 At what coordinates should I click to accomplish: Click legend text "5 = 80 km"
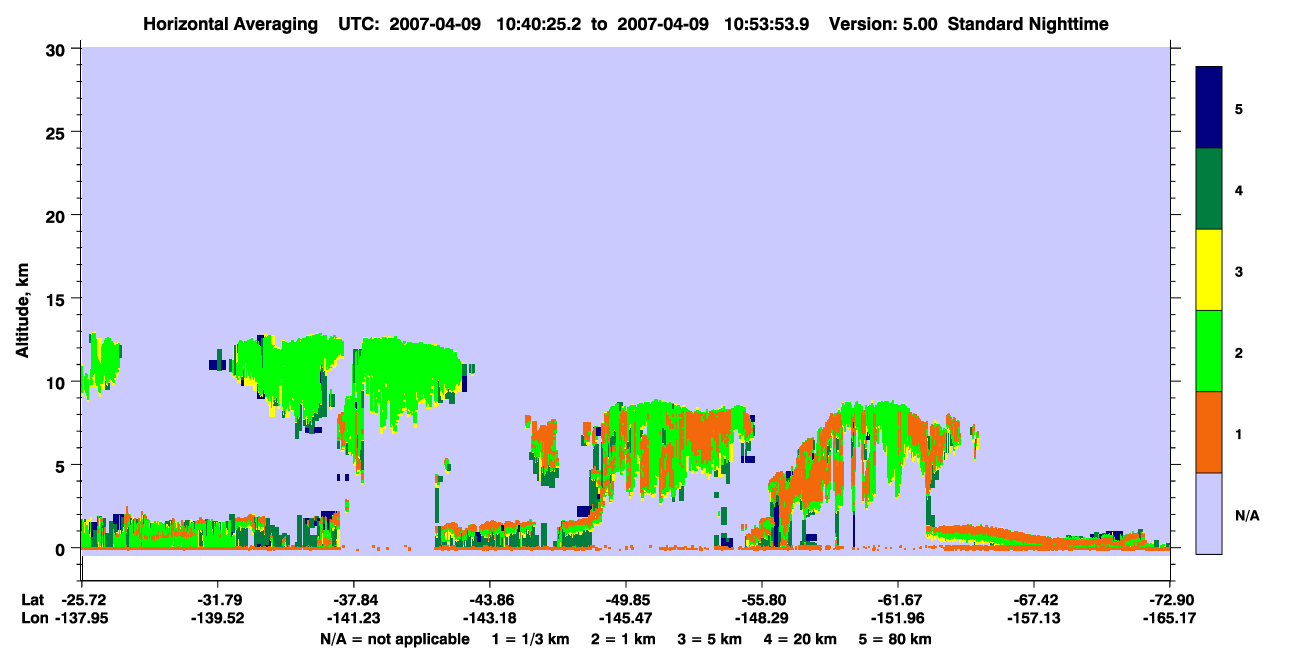point(896,638)
